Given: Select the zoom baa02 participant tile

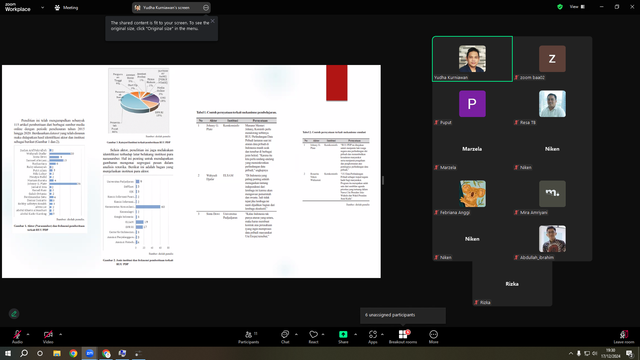Looking at the screenshot, I should click(552, 59).
